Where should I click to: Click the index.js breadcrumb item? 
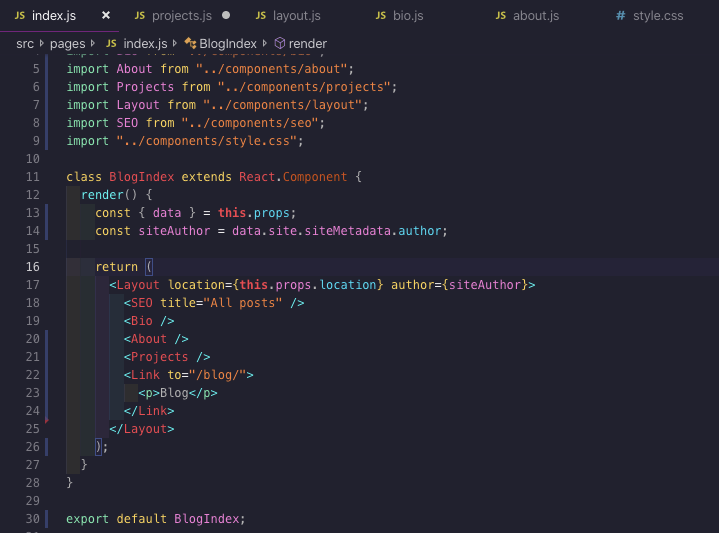(x=145, y=44)
